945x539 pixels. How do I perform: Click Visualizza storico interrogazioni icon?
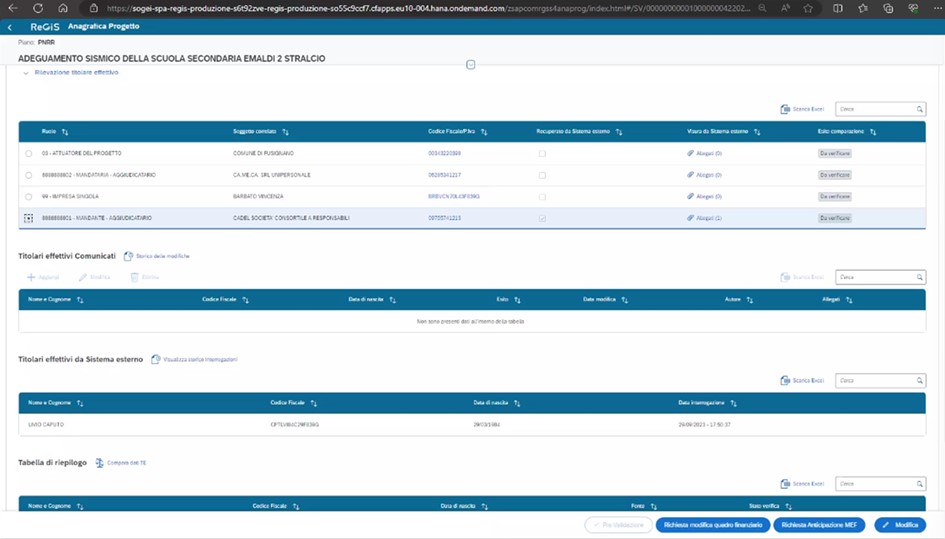pyautogui.click(x=156, y=359)
